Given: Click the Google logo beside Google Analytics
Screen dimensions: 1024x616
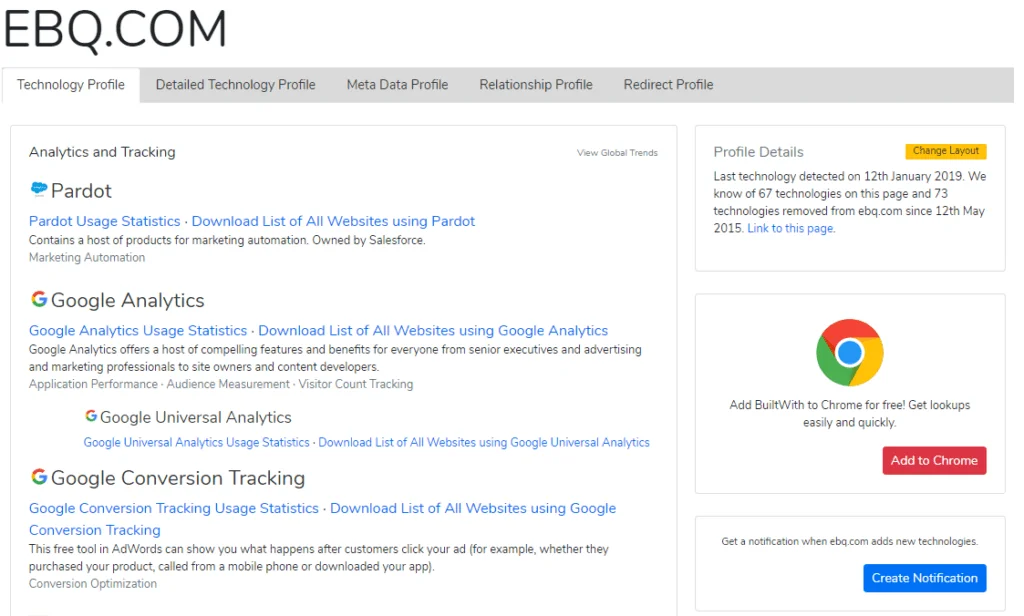Looking at the screenshot, I should coord(39,299).
